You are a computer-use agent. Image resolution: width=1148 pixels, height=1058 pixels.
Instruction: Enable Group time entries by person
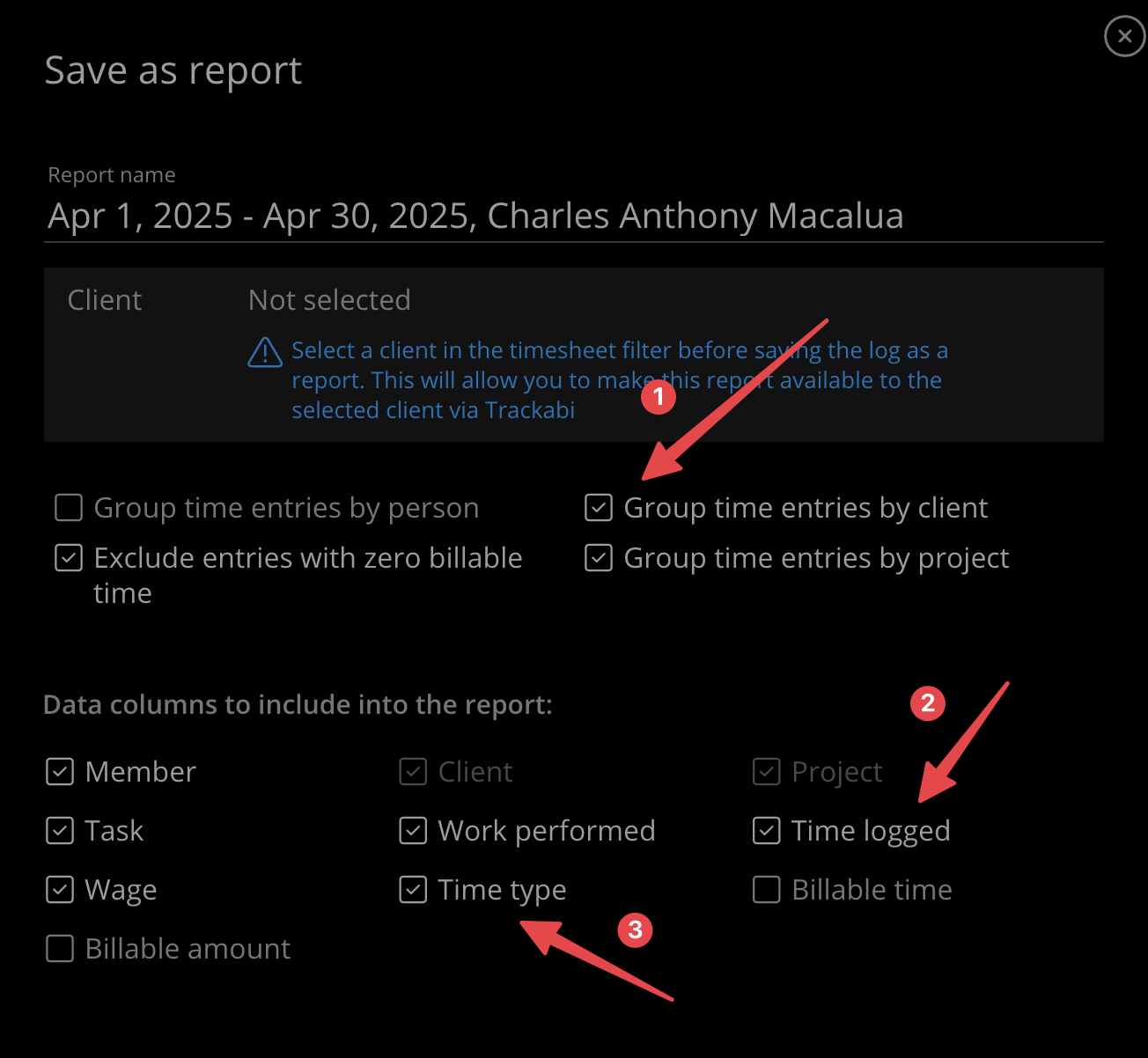tap(69, 508)
